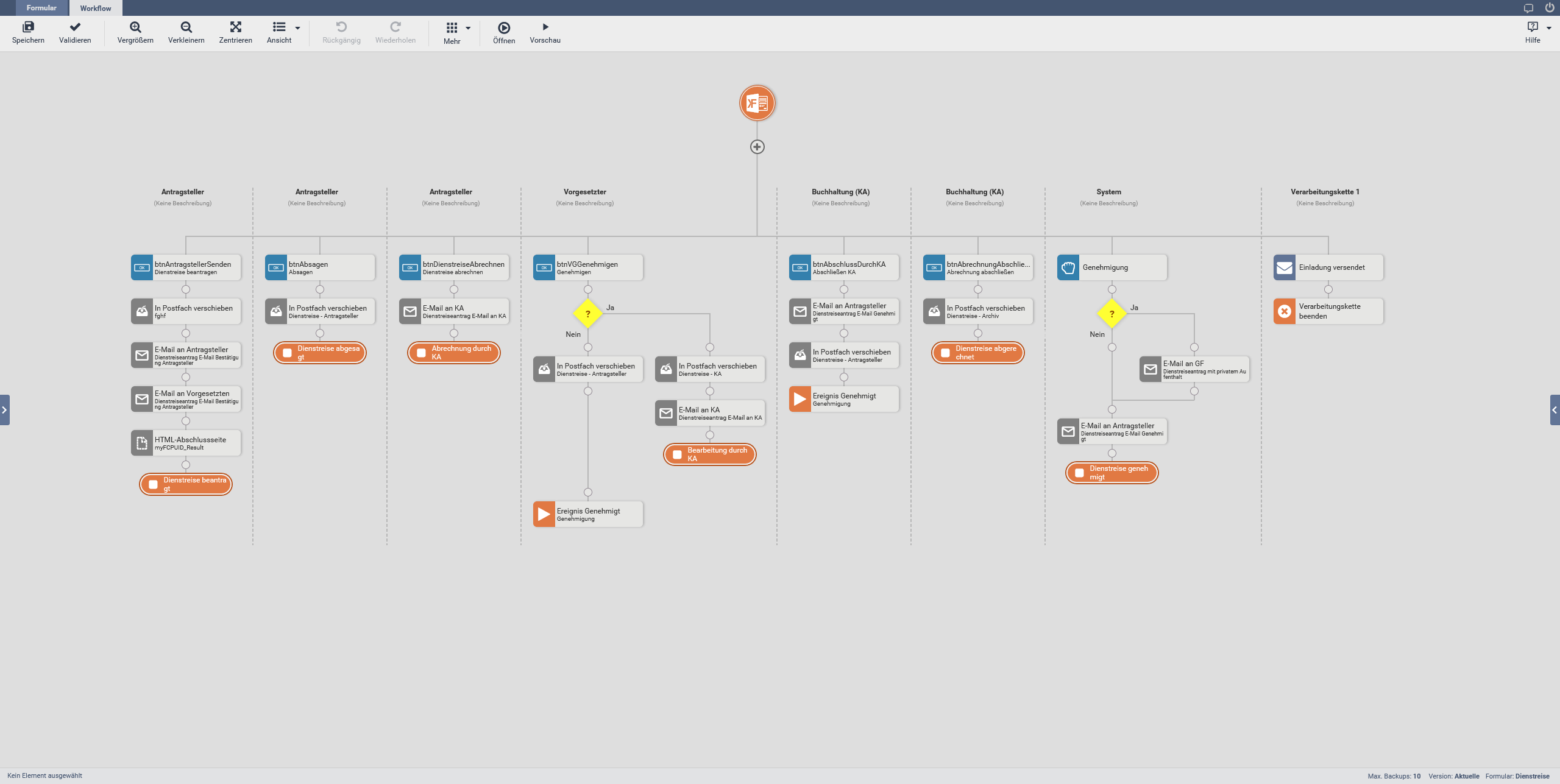Expand the Mehr dropdown menu

(468, 28)
